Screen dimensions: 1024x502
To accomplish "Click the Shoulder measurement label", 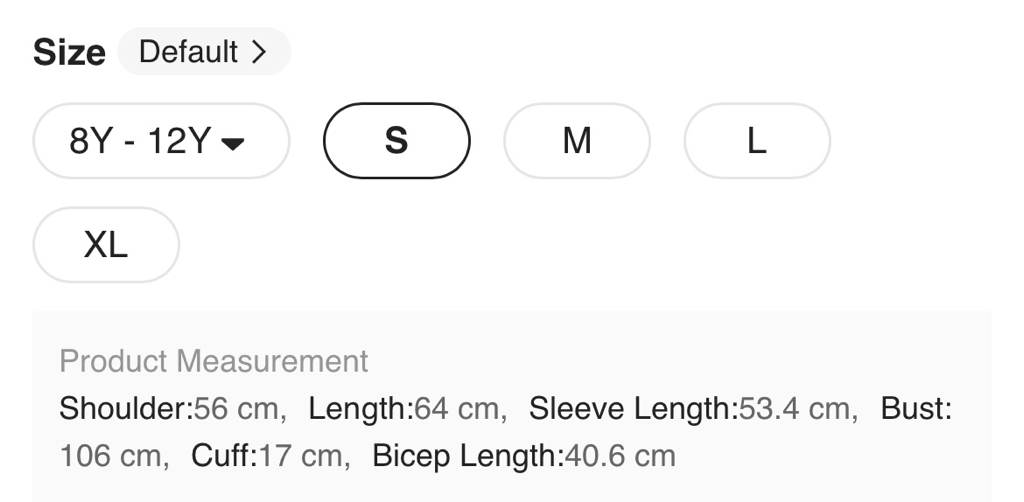I will (x=126, y=409).
